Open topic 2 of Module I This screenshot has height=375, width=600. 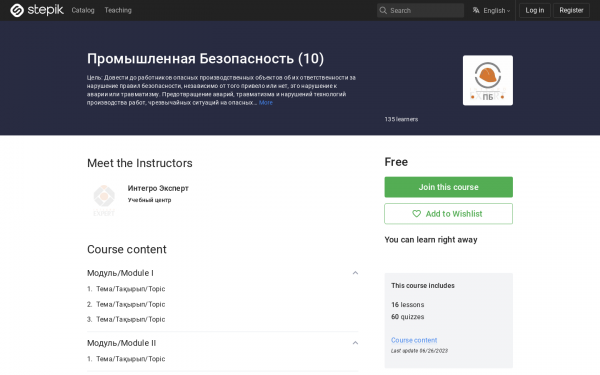(130, 304)
